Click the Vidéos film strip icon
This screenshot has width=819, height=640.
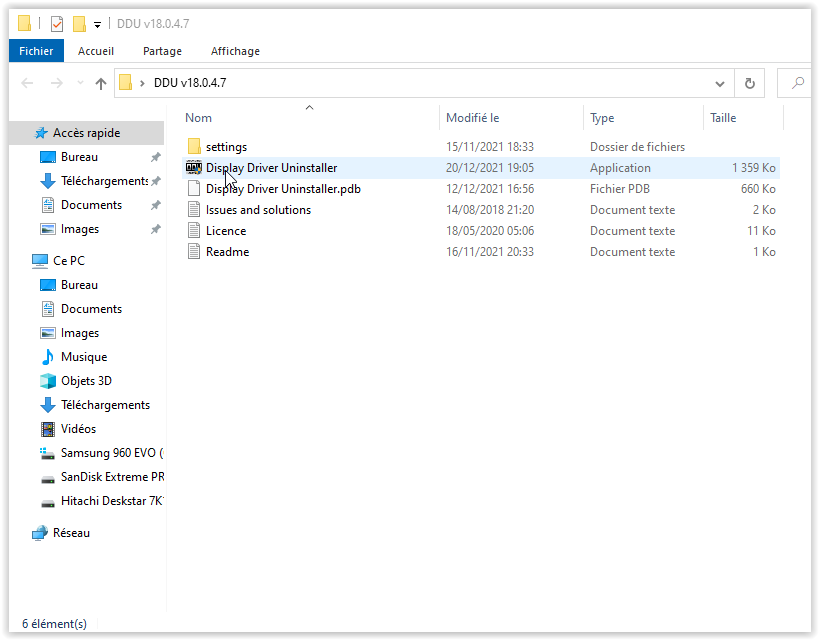48,429
